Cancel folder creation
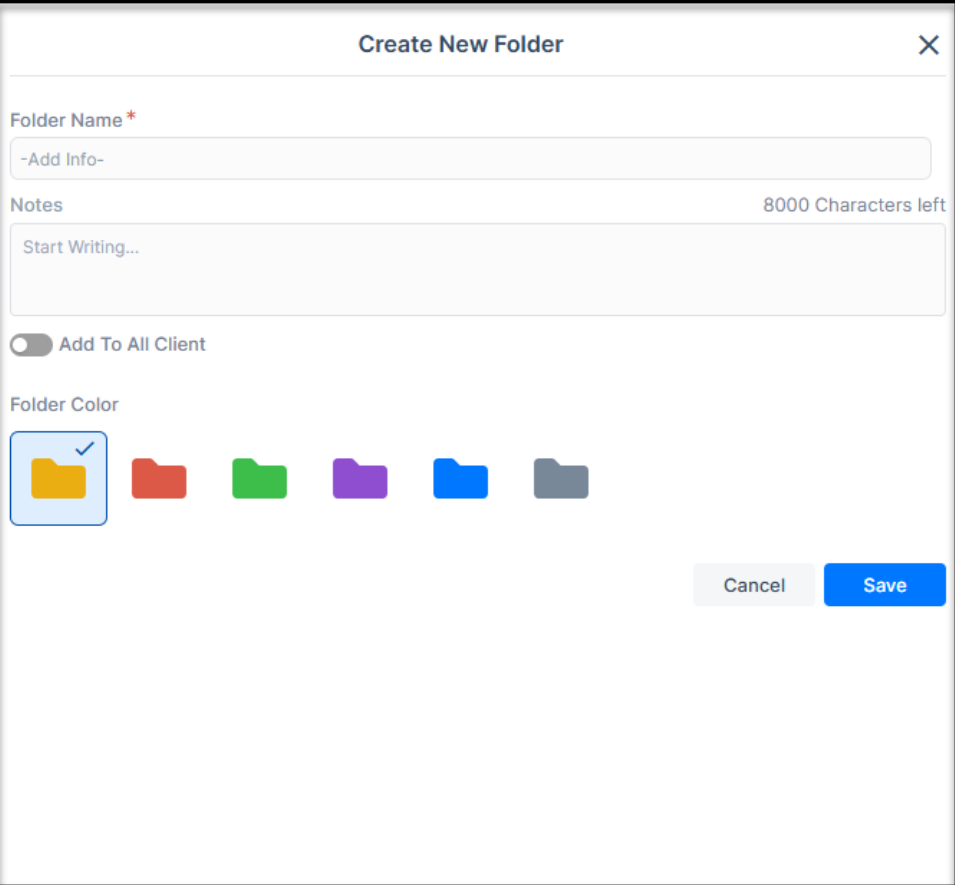Screen dimensions: 955x885 pyautogui.click(x=753, y=584)
